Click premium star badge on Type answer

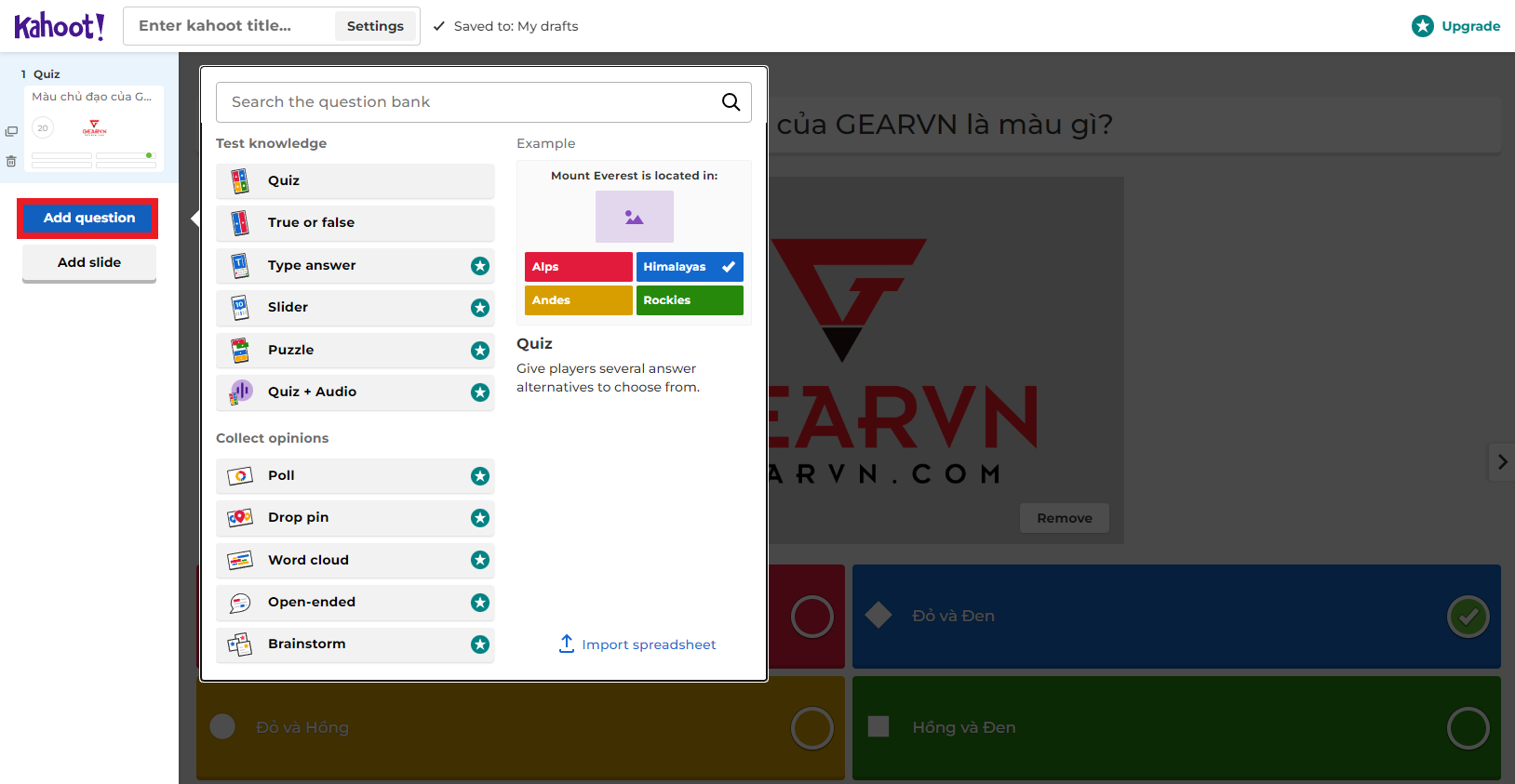(x=480, y=266)
